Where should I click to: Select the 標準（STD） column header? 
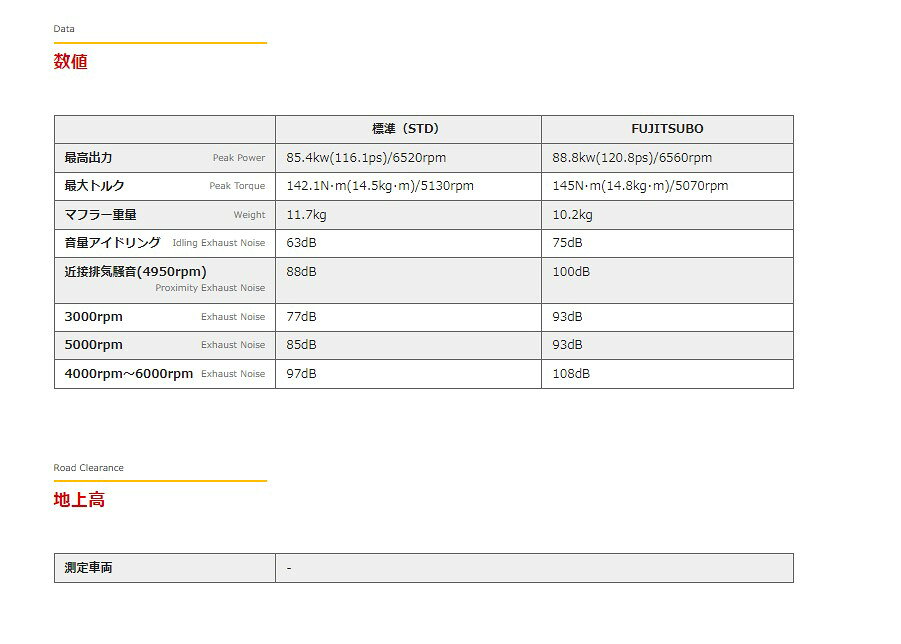click(x=407, y=129)
